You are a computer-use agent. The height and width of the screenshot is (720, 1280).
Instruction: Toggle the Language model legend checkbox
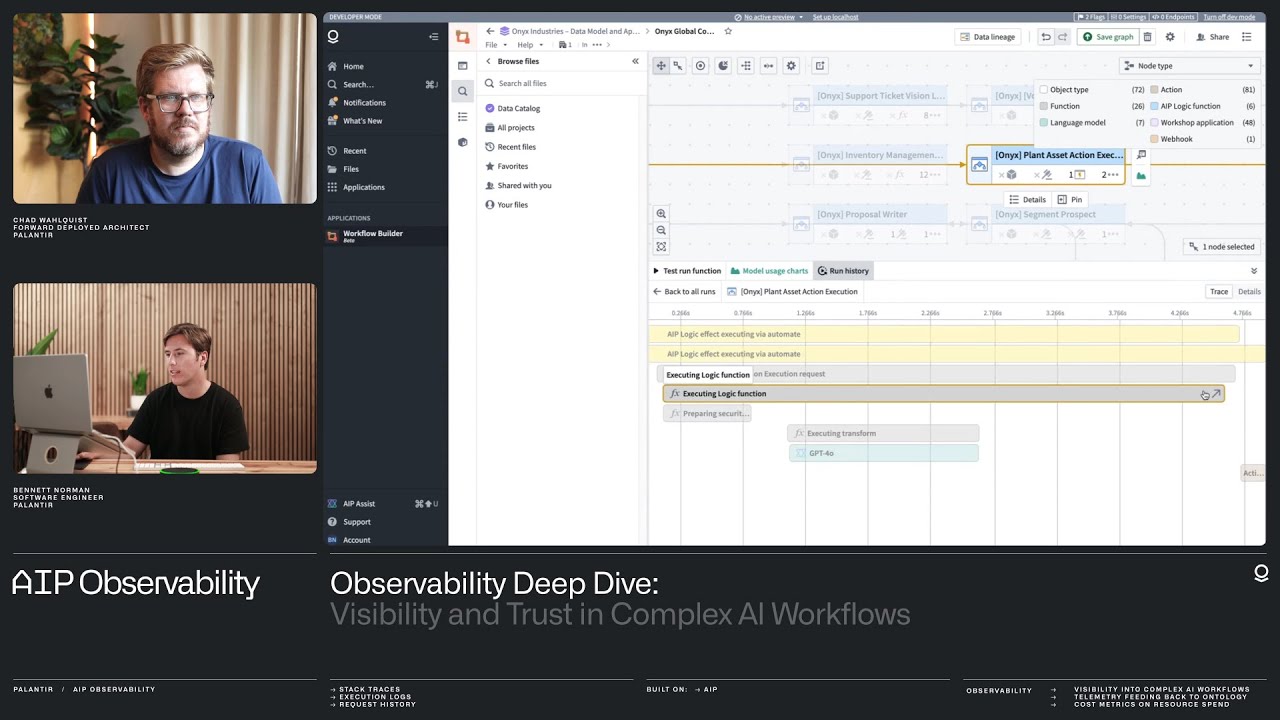[1044, 123]
